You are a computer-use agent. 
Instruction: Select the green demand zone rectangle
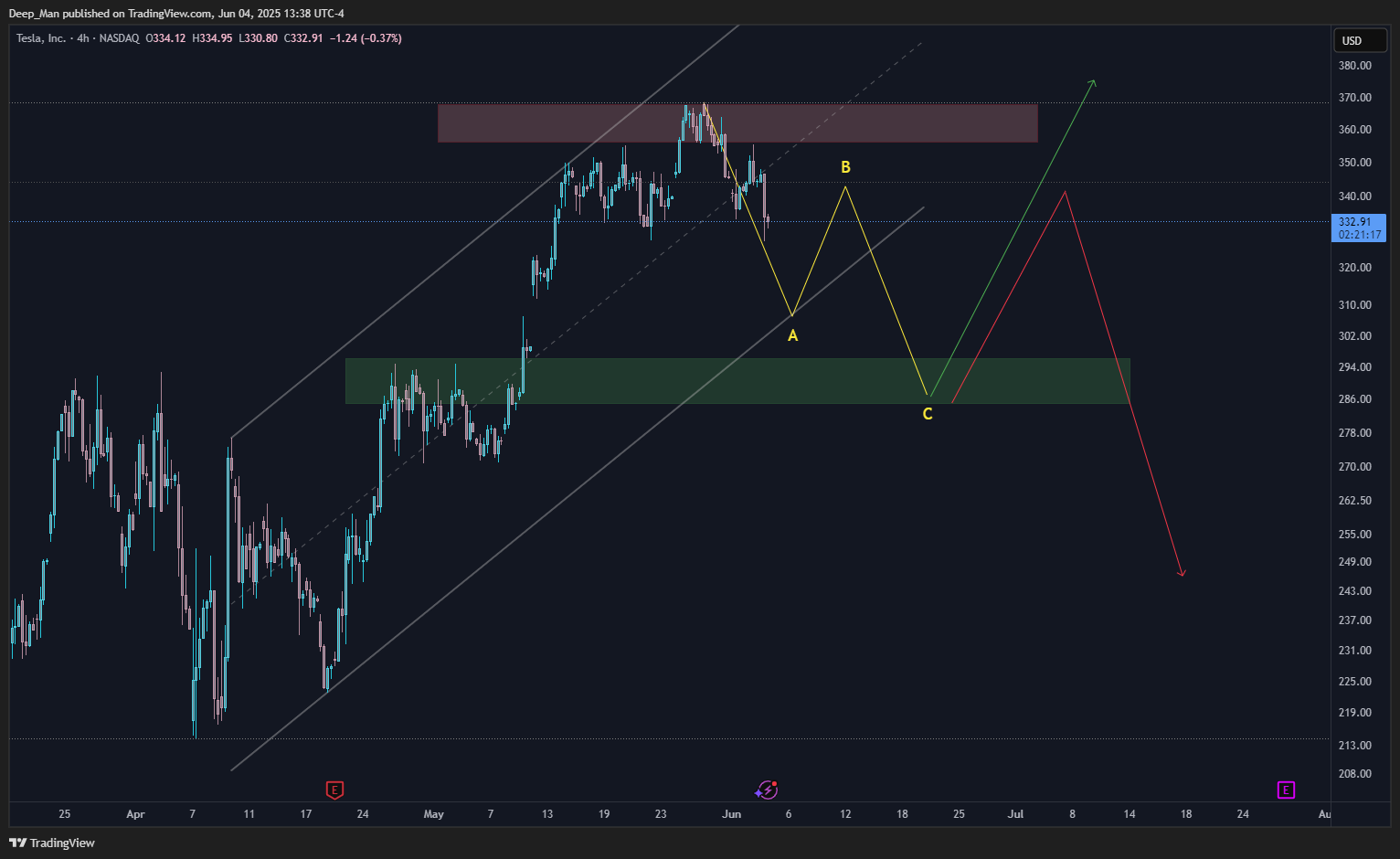(737, 381)
